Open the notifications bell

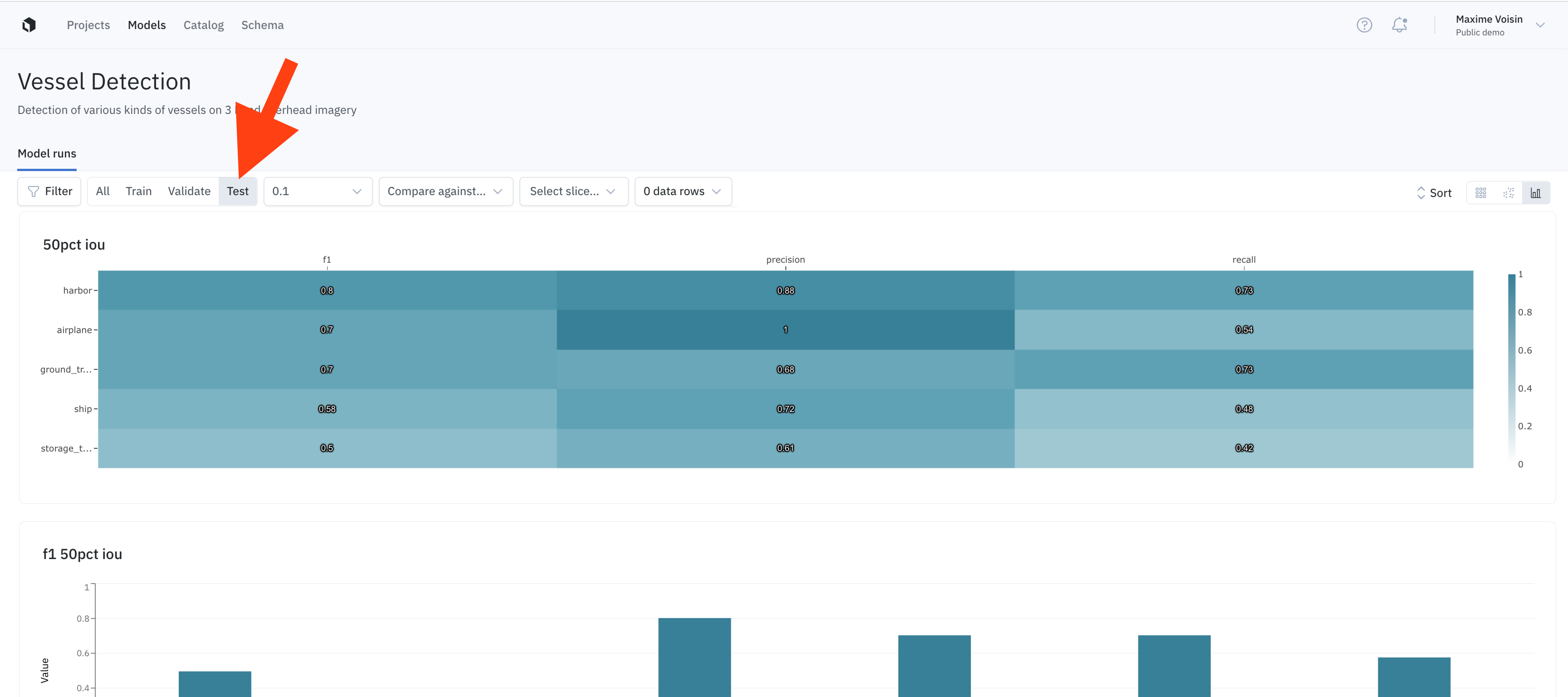point(1399,25)
